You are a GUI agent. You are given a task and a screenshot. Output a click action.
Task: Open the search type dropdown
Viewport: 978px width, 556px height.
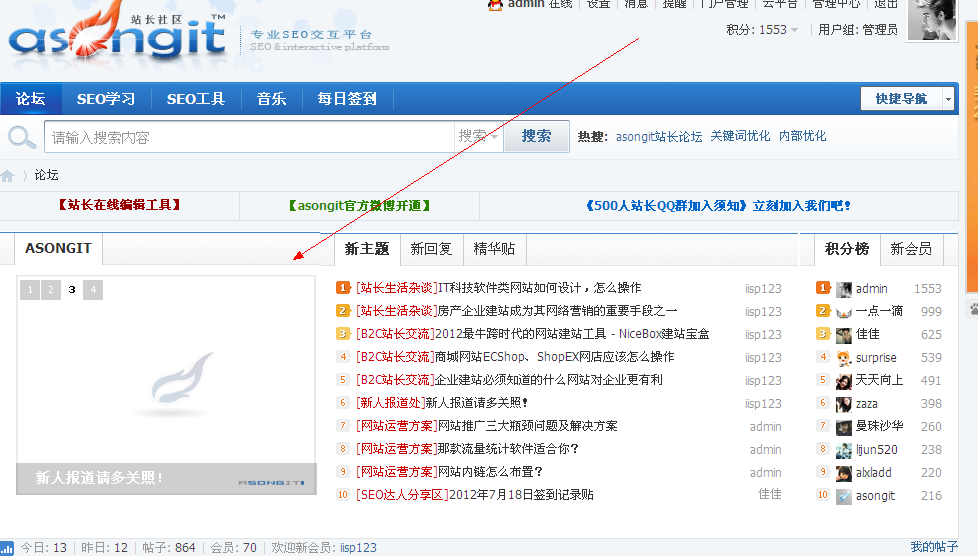(x=478, y=137)
